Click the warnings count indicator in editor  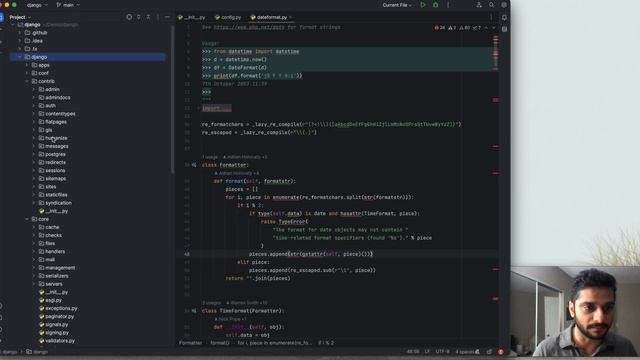(x=452, y=28)
